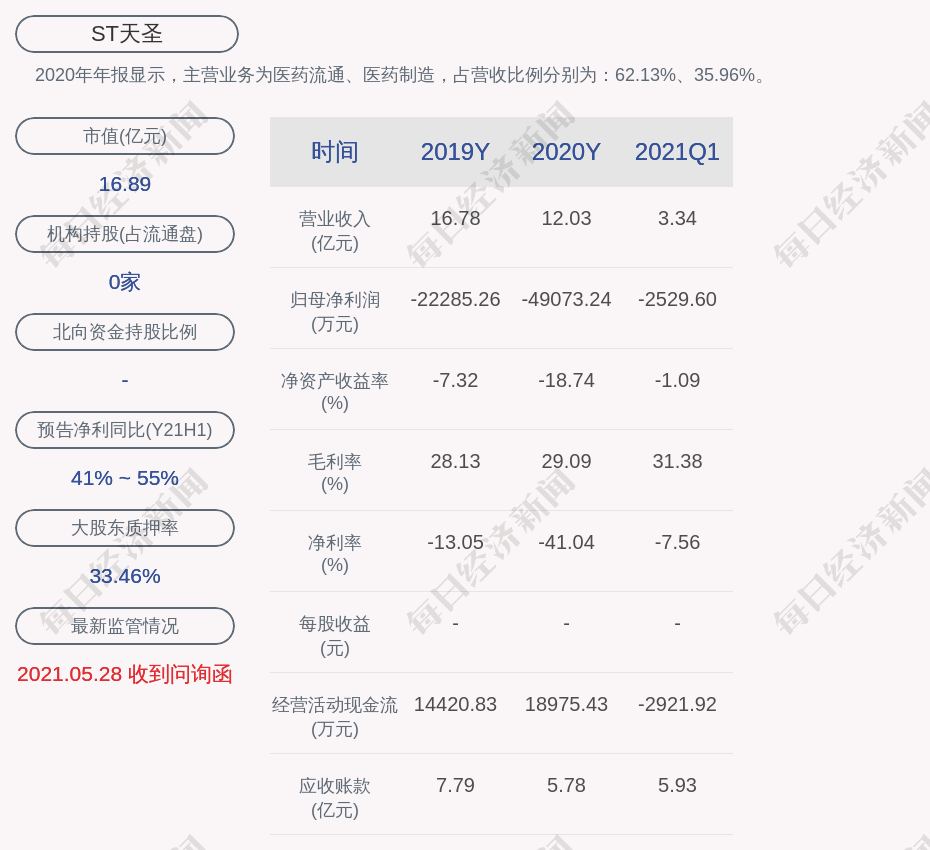Image resolution: width=930 pixels, height=850 pixels.
Task: Click the 毛利率(%) row label
Action: click(x=335, y=473)
